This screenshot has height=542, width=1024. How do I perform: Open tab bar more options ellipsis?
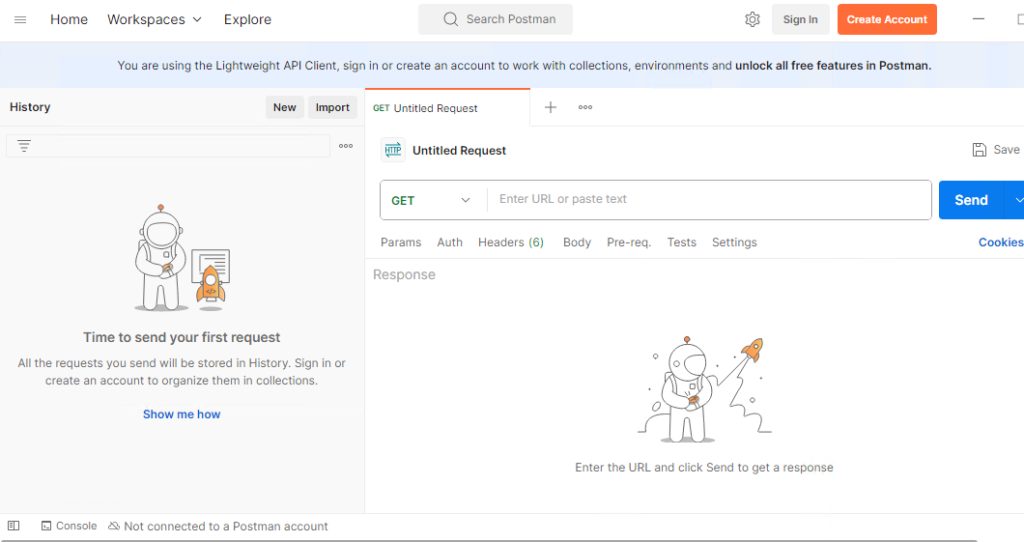click(x=585, y=107)
